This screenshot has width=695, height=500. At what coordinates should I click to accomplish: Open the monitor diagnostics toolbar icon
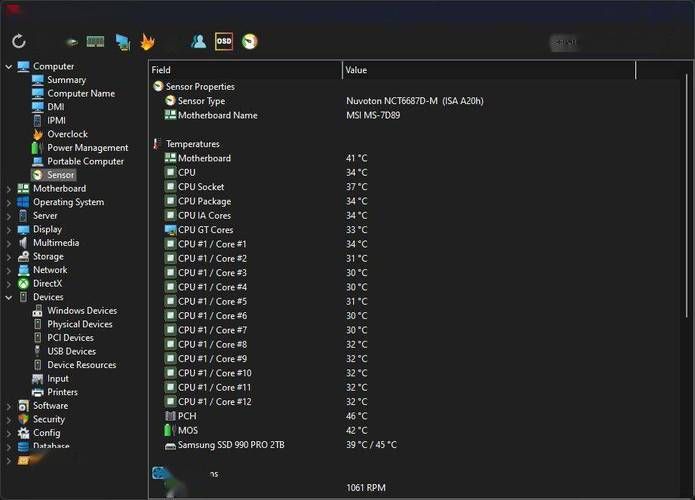coord(122,41)
